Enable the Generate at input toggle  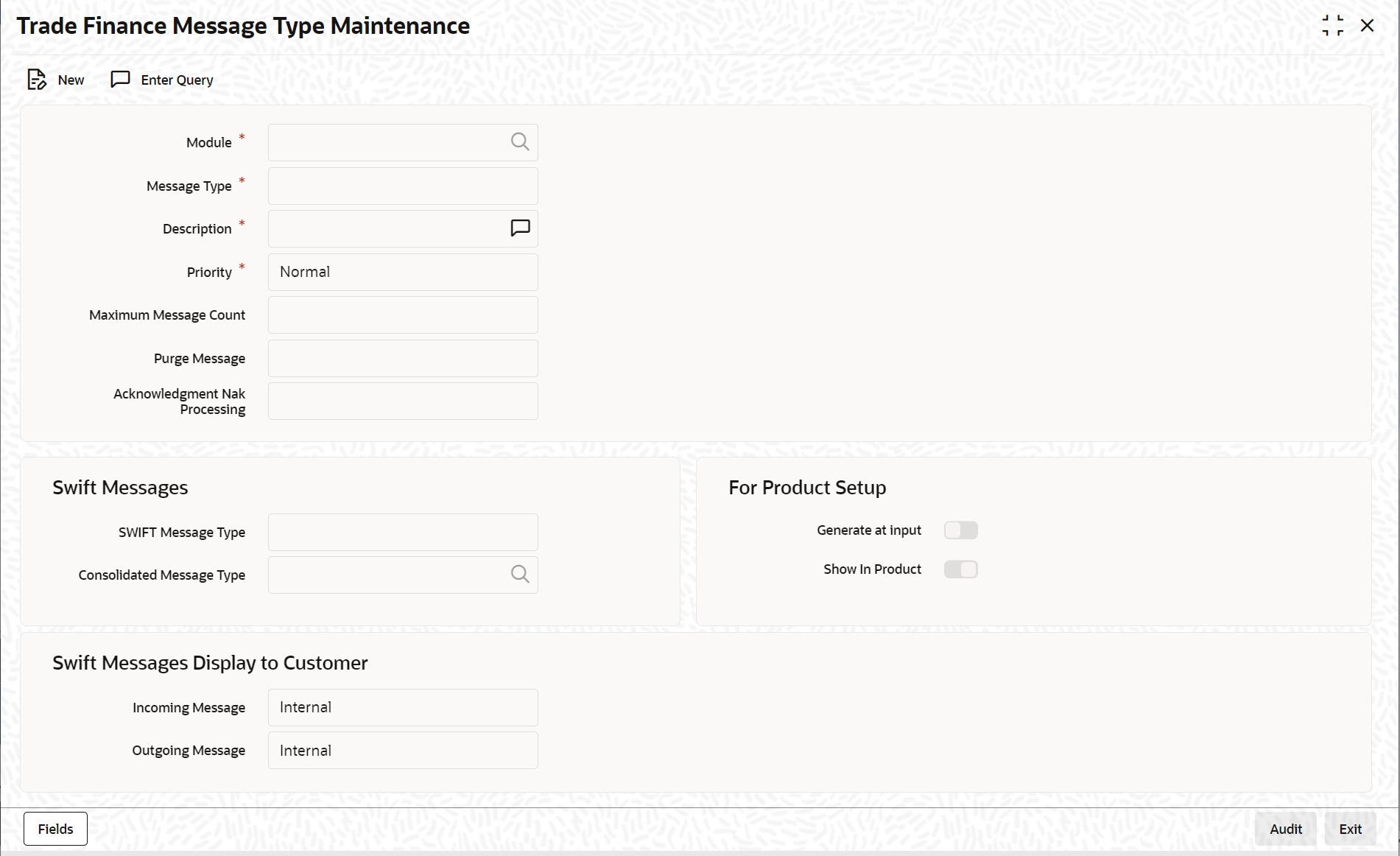pyautogui.click(x=960, y=530)
